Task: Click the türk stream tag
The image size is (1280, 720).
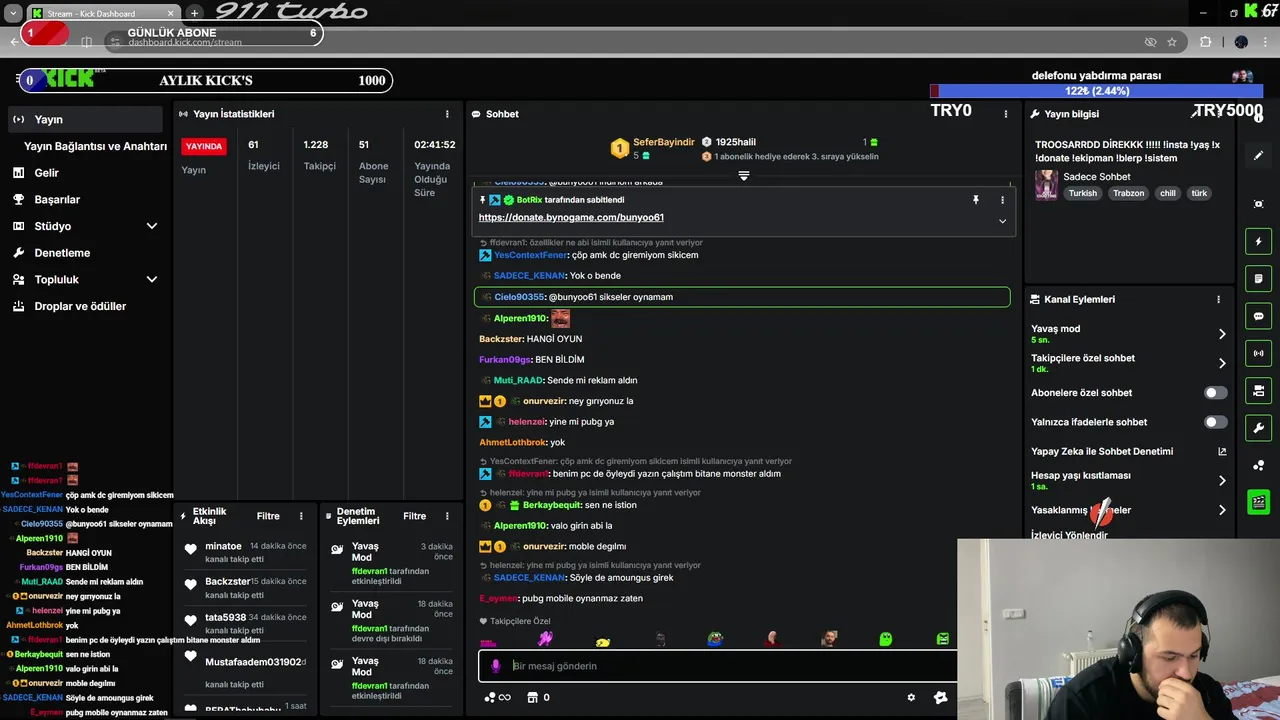Action: (1199, 193)
